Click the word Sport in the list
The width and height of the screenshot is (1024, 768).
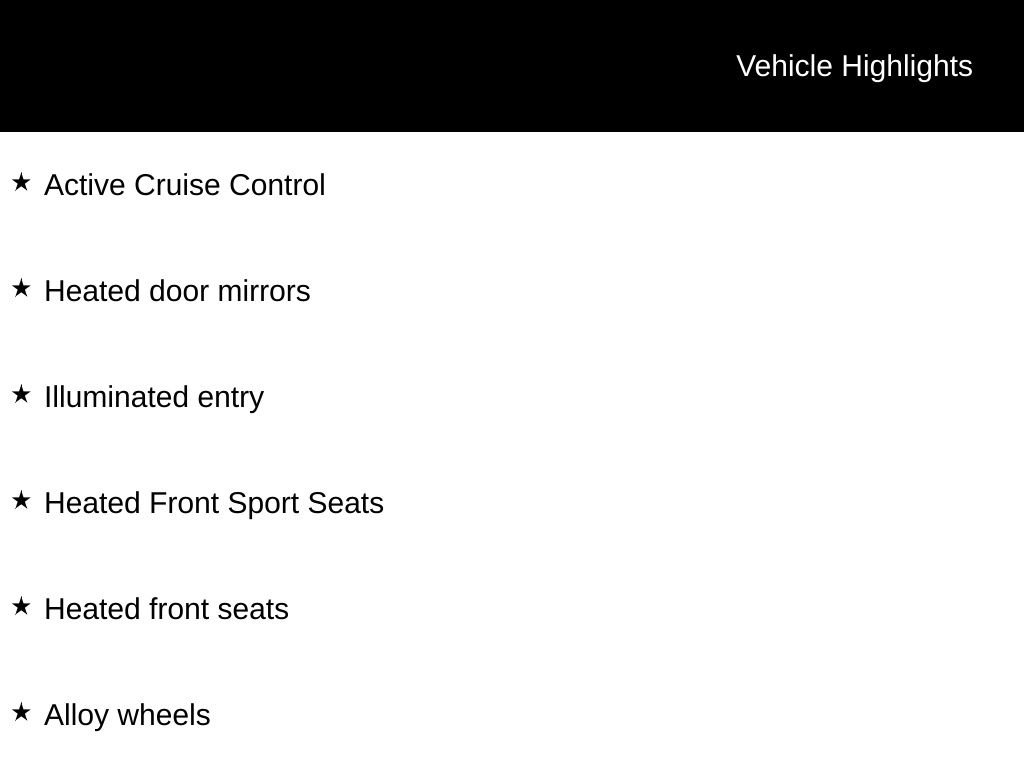point(263,503)
